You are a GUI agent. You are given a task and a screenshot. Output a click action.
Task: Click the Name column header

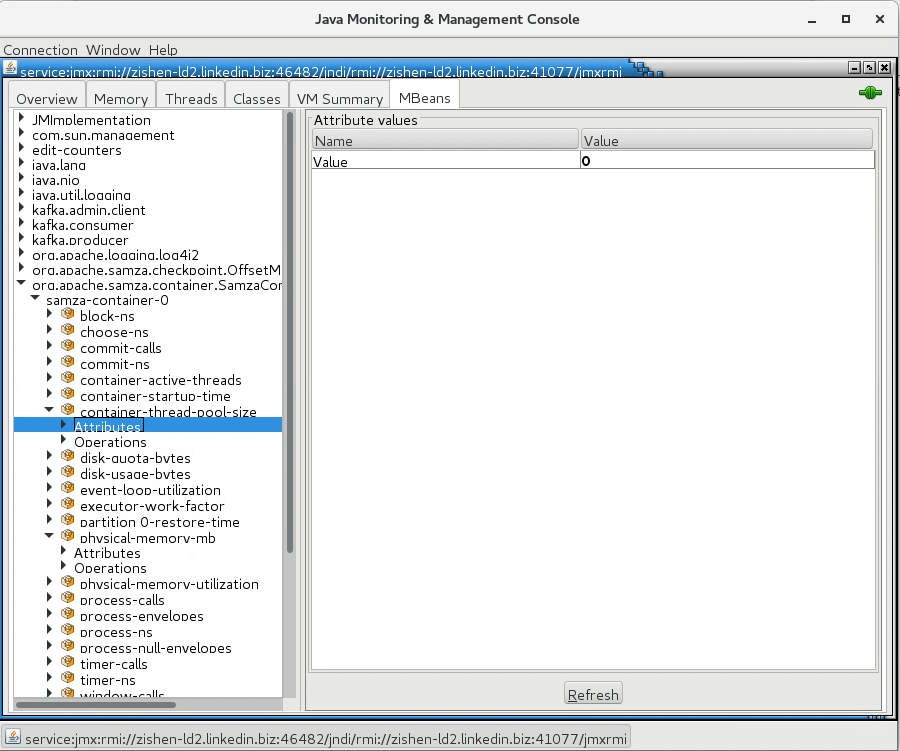pos(445,140)
